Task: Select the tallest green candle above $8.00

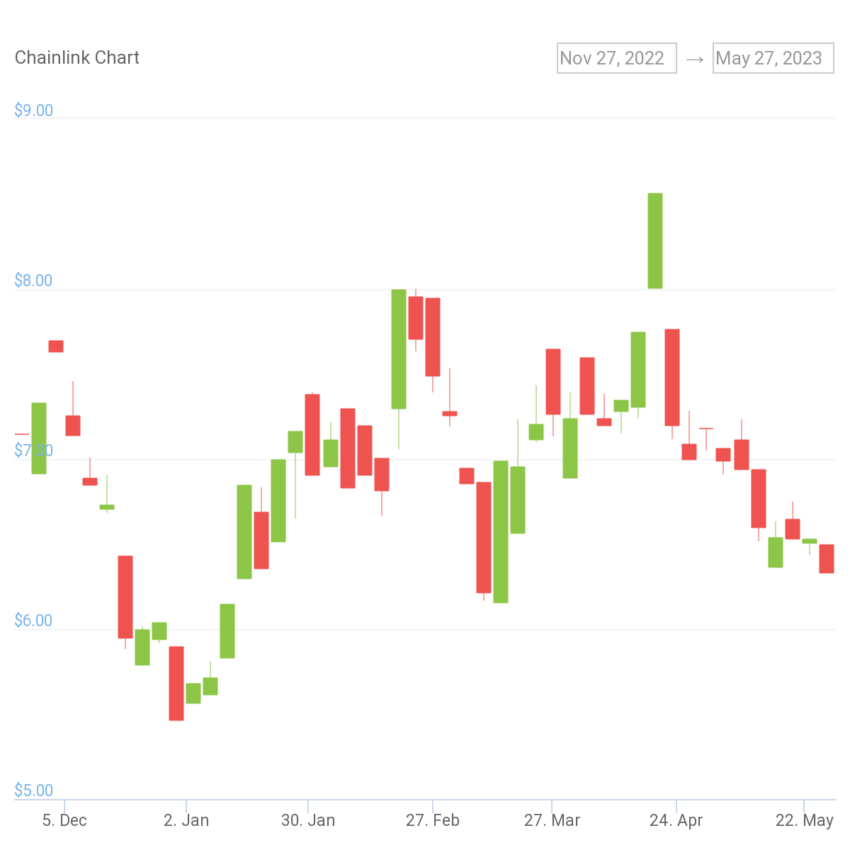Action: (655, 241)
